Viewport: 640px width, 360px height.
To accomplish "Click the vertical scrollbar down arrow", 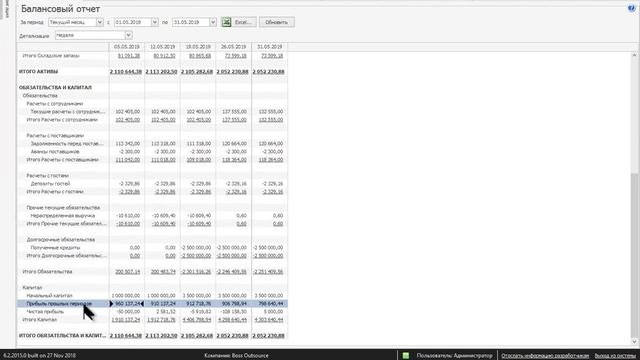I will pos(634,342).
